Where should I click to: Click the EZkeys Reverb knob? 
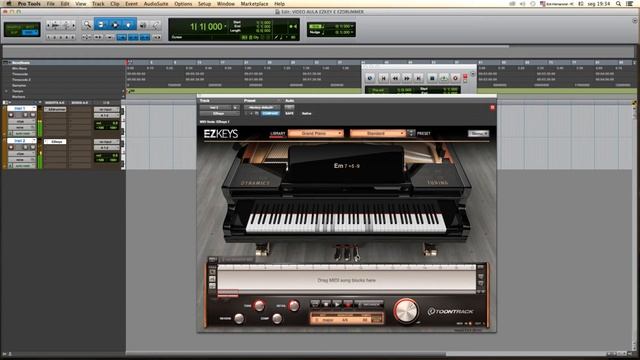(x=239, y=318)
